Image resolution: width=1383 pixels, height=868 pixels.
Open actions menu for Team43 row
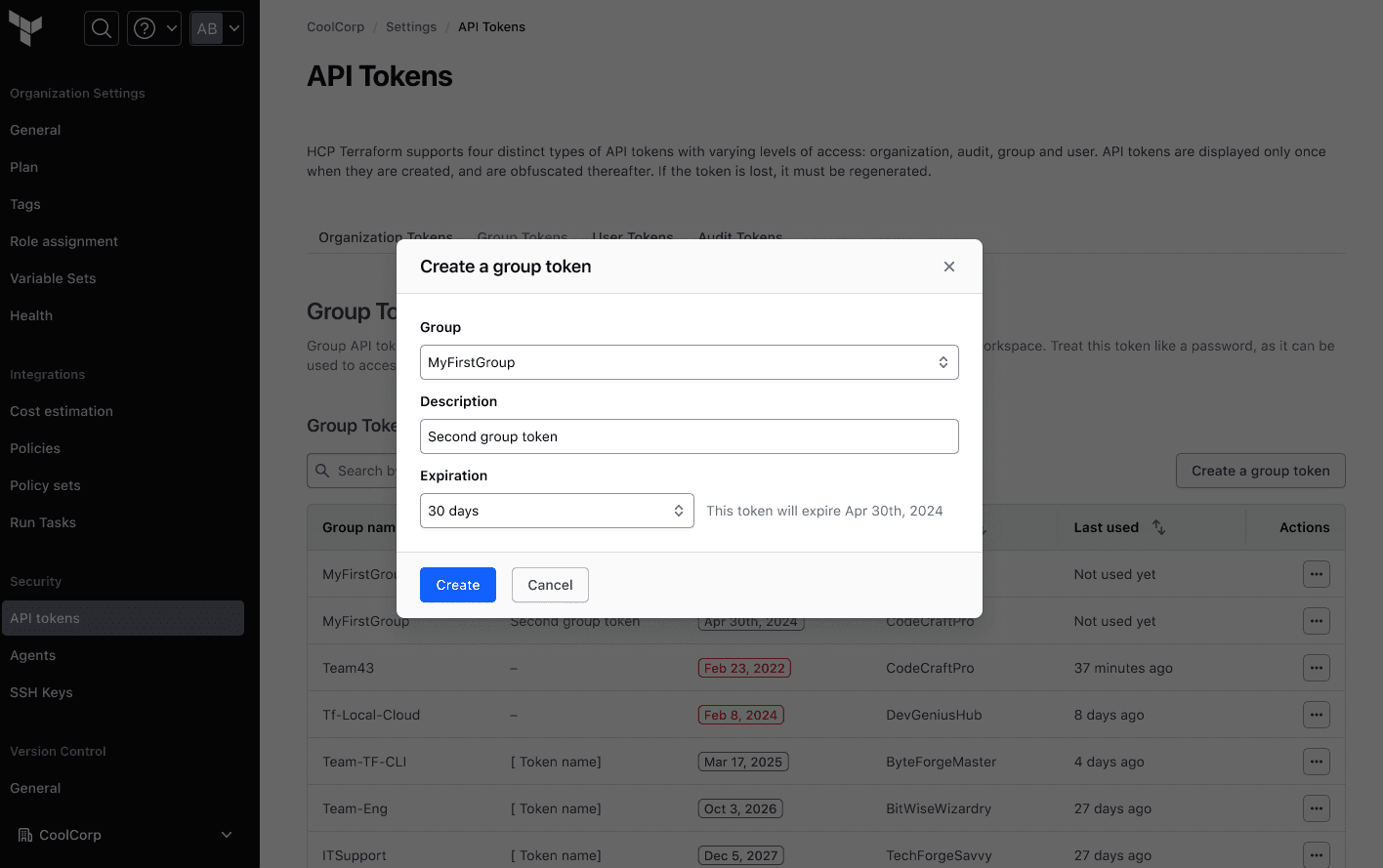click(x=1316, y=668)
